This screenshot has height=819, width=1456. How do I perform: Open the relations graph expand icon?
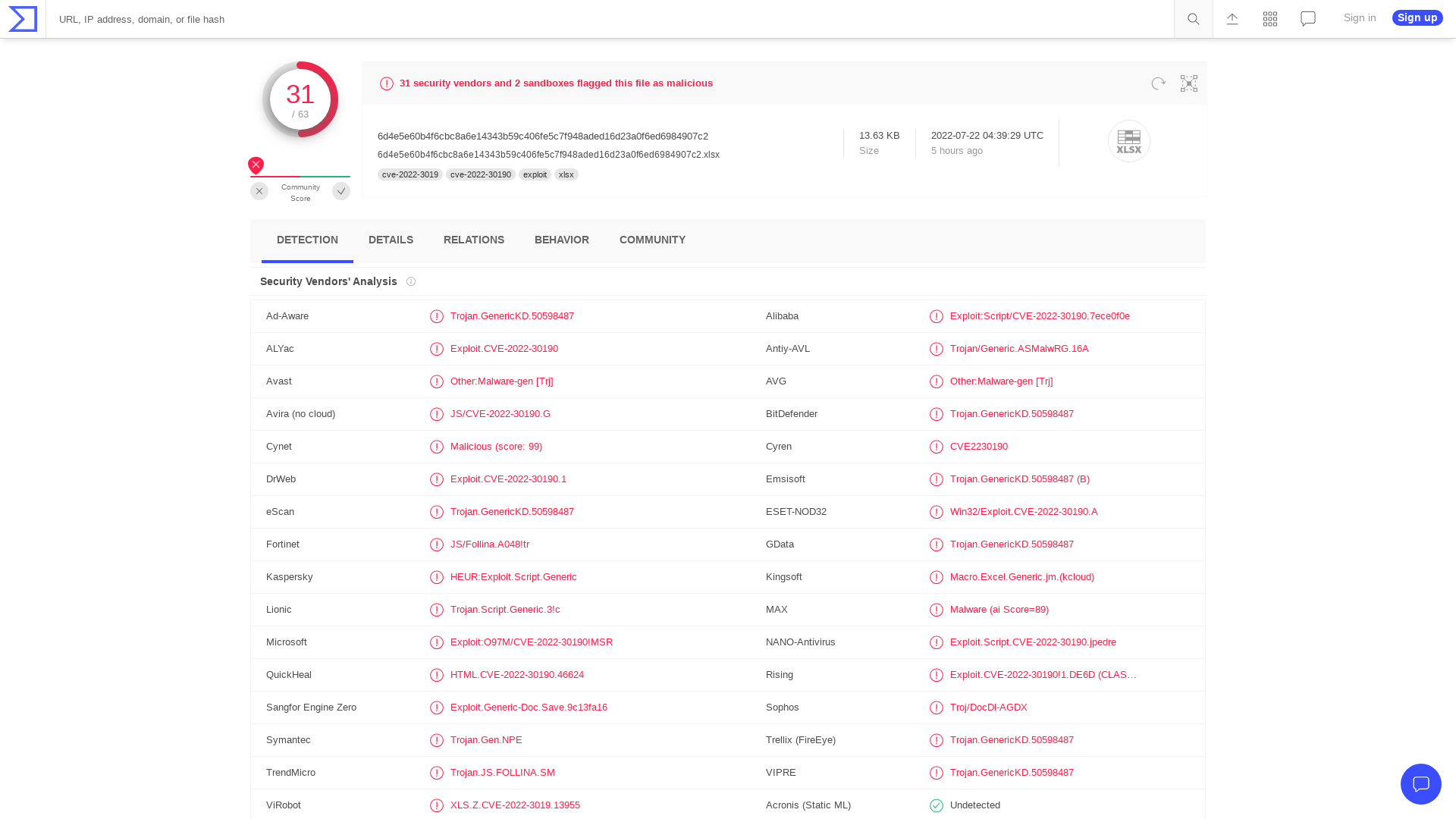tap(1188, 83)
